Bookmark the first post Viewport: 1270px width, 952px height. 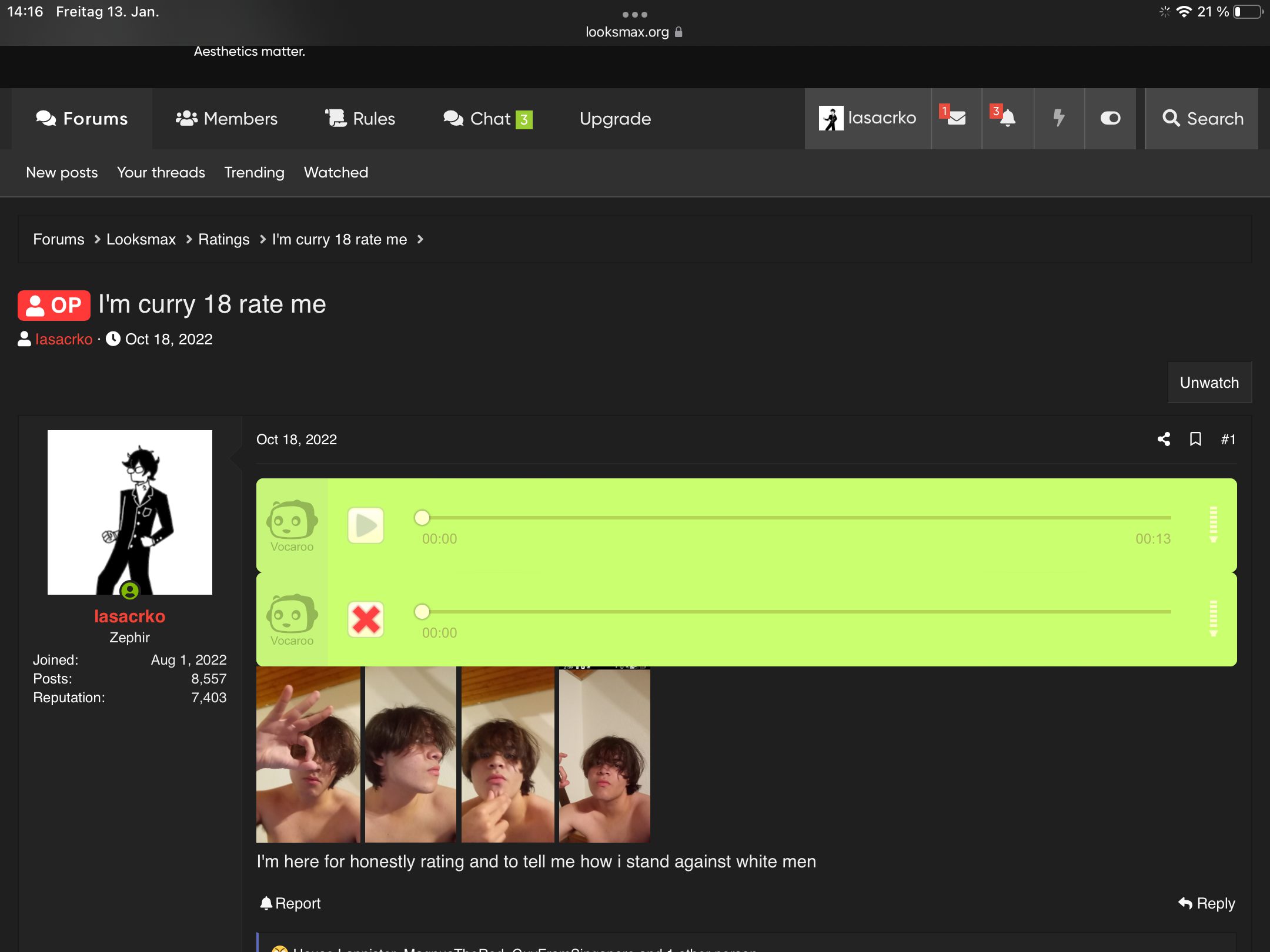(1195, 439)
